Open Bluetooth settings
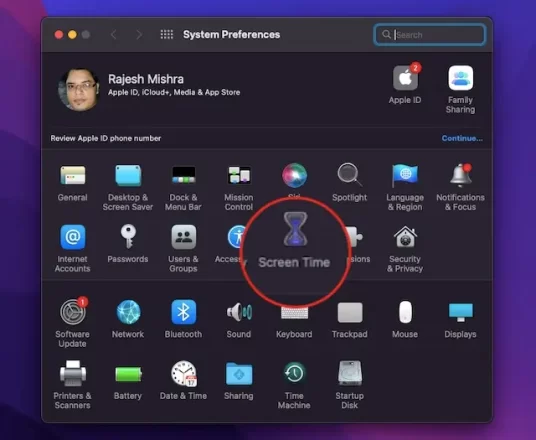Image resolution: width=536 pixels, height=440 pixels. pos(184,312)
